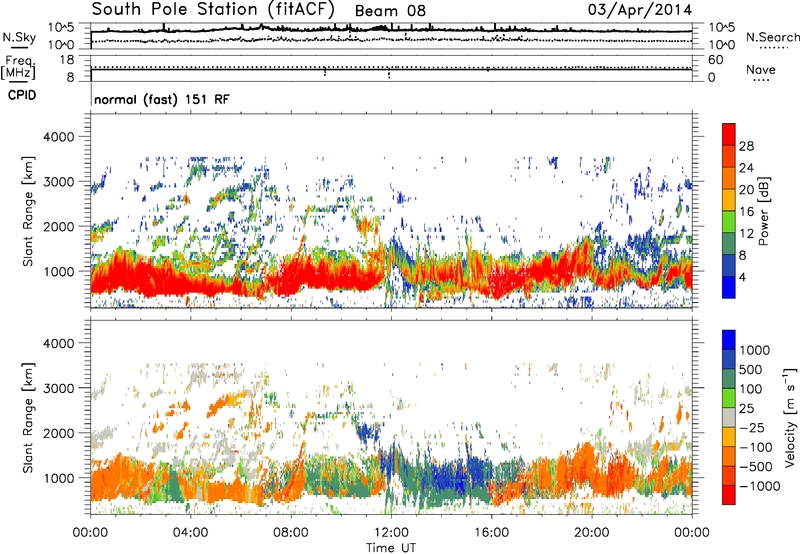
Task: Click the "Time UT" axis title
Action: coord(391,548)
